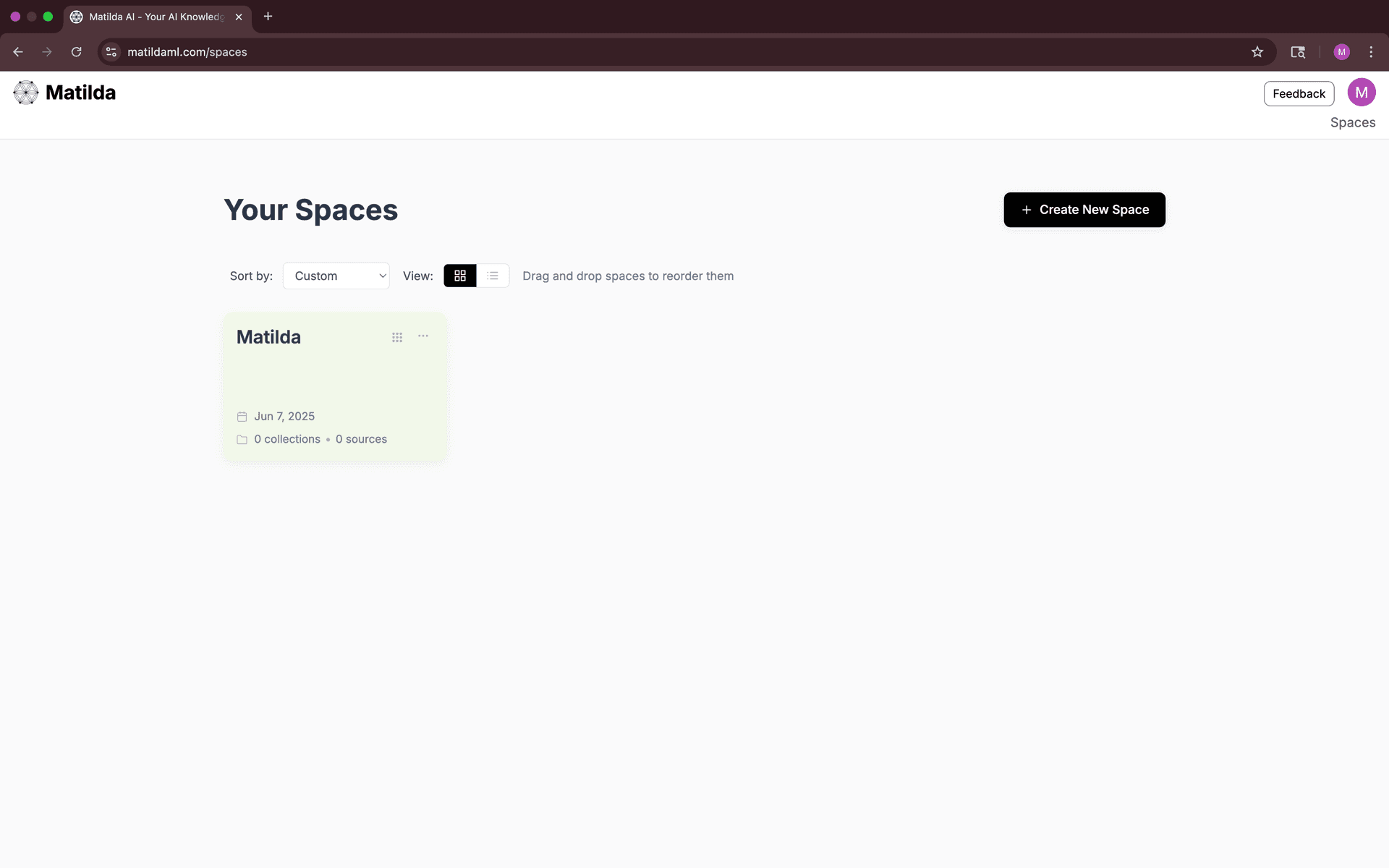Click the folder icon next to 0 collections
Image resolution: width=1389 pixels, height=868 pixels.
242,439
